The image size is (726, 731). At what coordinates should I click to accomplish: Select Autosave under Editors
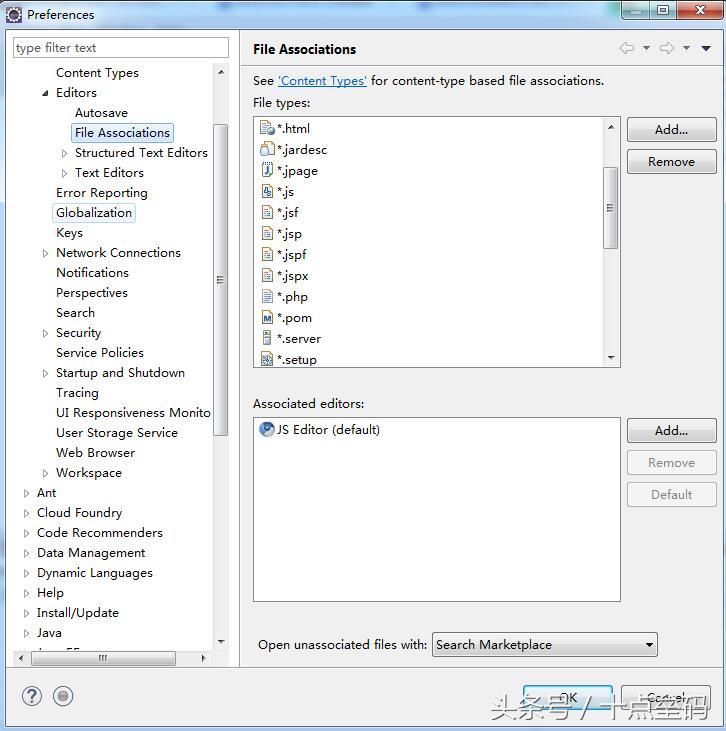tap(101, 113)
